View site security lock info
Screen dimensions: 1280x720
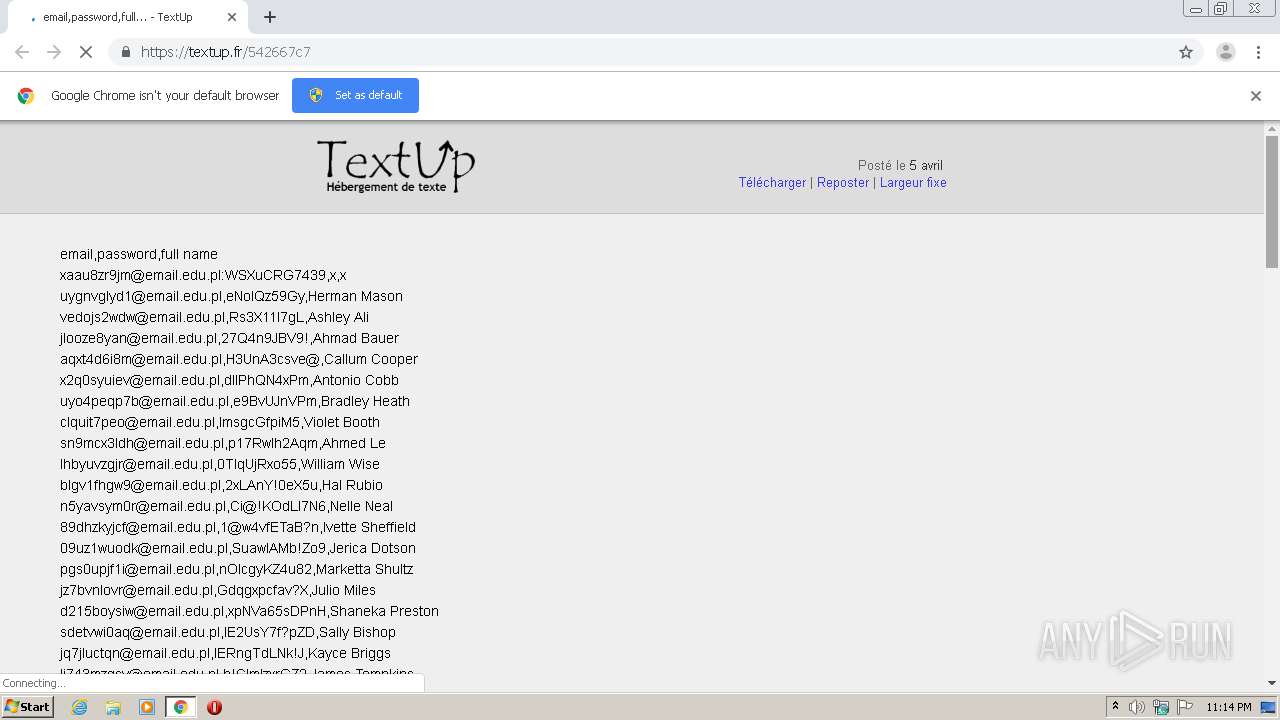pyautogui.click(x=125, y=52)
